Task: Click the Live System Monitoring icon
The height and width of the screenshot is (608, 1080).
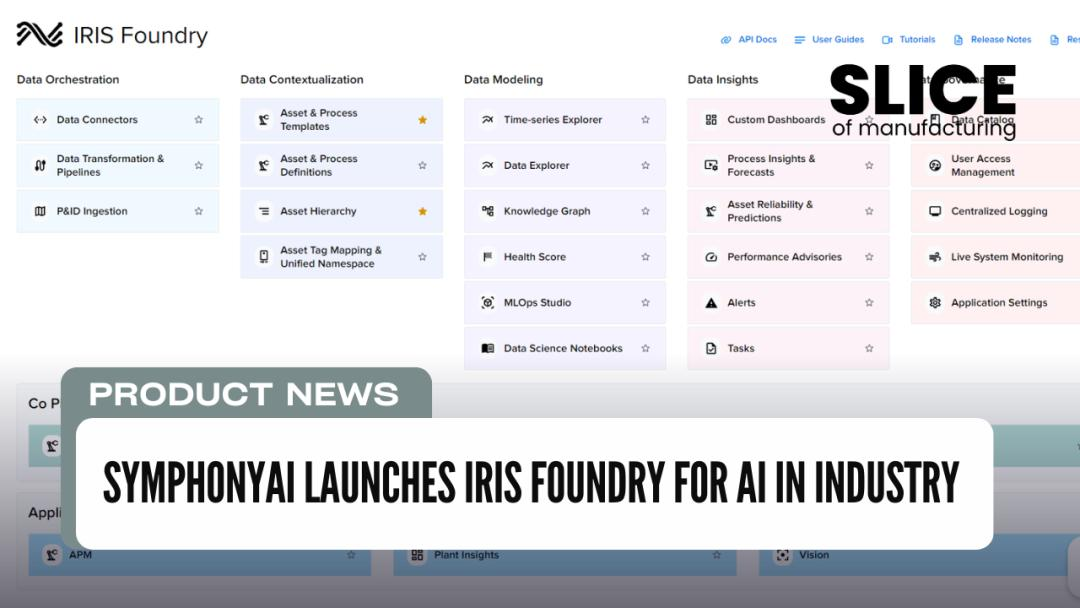Action: pos(935,257)
